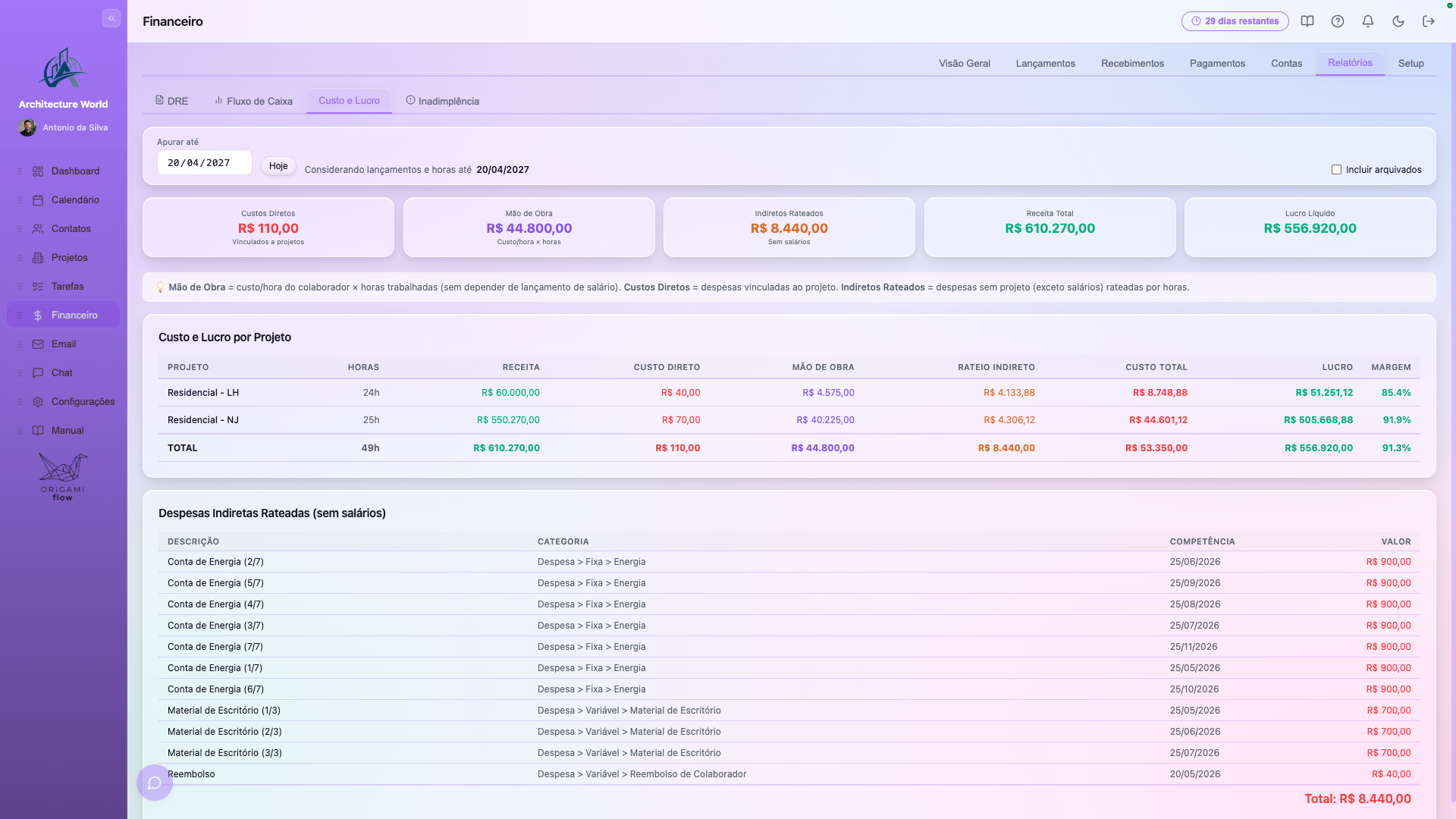1456x819 pixels.
Task: Click the Hoje button
Action: click(x=278, y=166)
